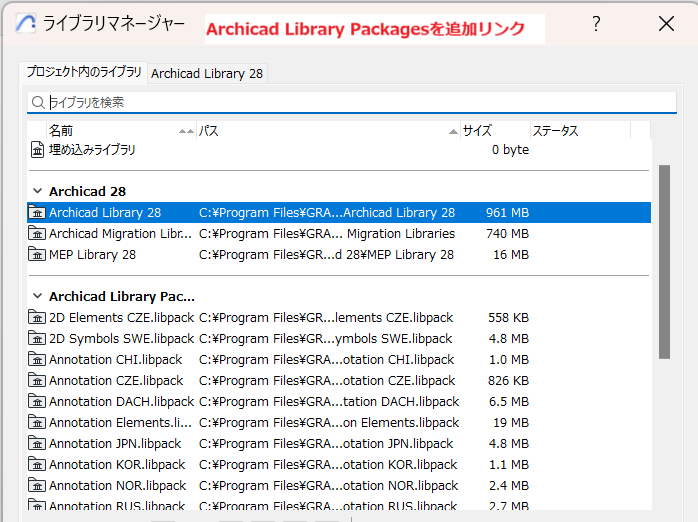
Task: Select Annotation CZE.libpack
Action: pos(339,380)
